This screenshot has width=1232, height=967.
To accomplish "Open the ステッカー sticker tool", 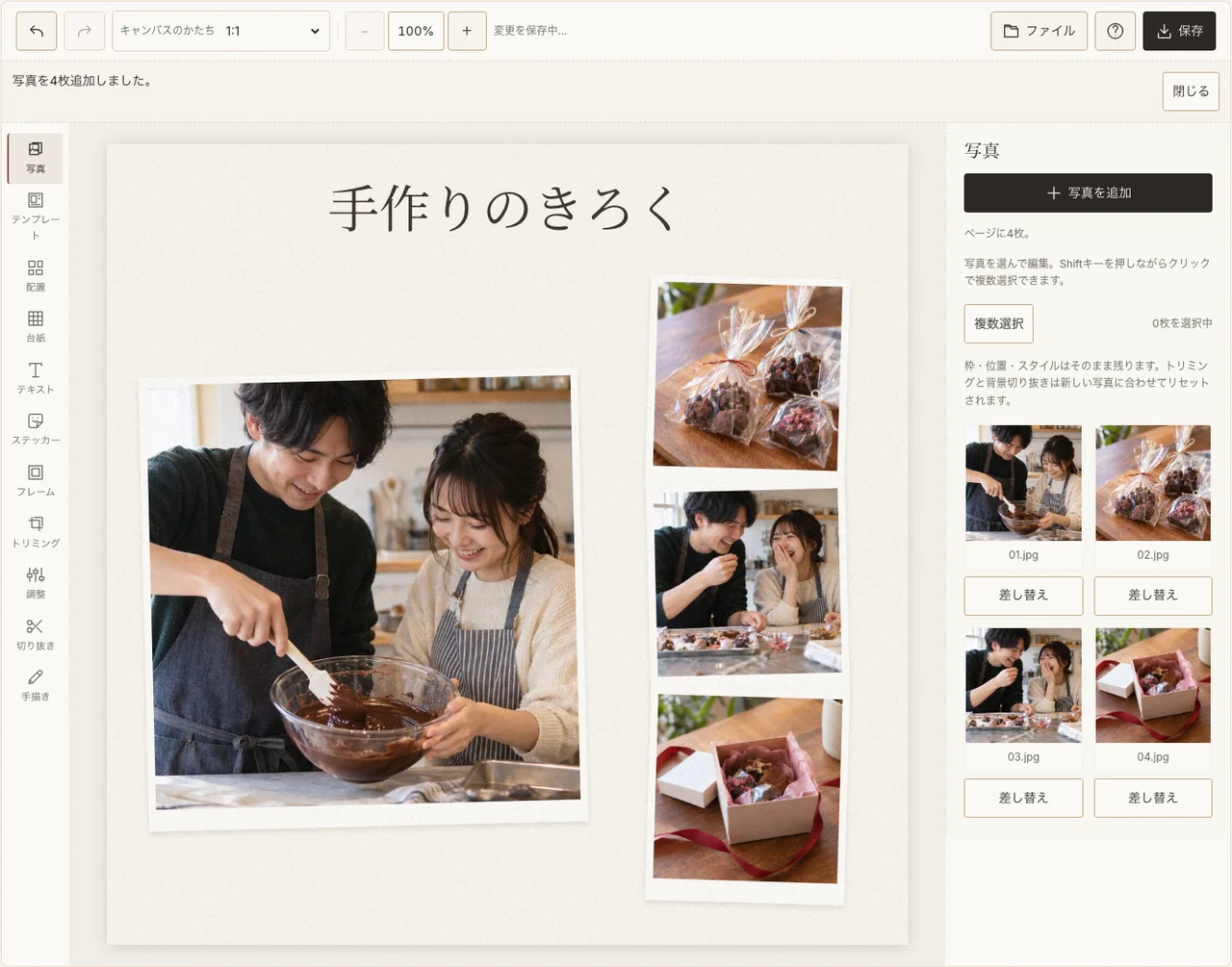I will point(36,429).
